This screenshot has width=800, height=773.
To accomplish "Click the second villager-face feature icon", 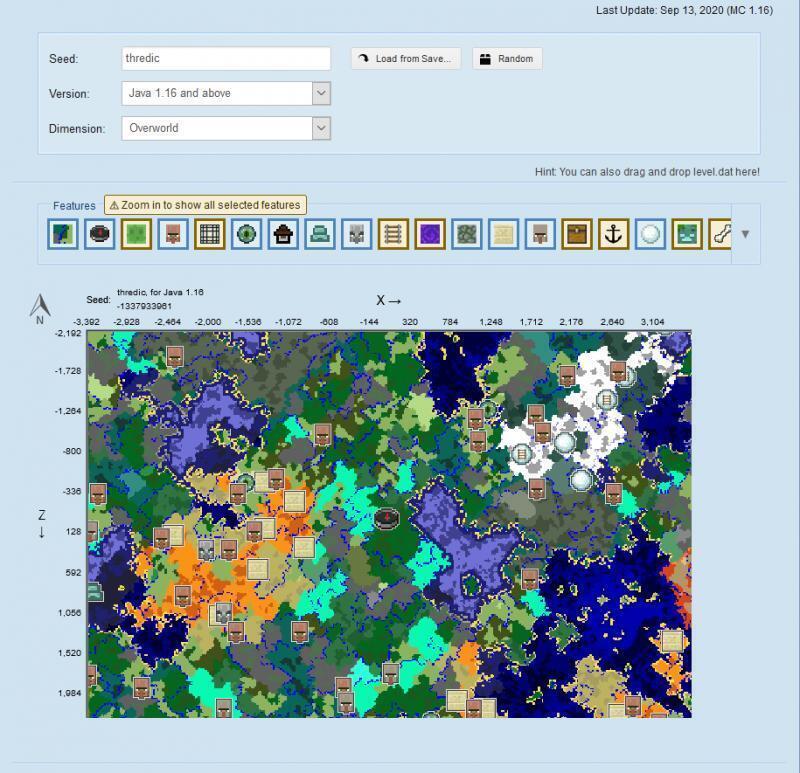I will tap(540, 234).
